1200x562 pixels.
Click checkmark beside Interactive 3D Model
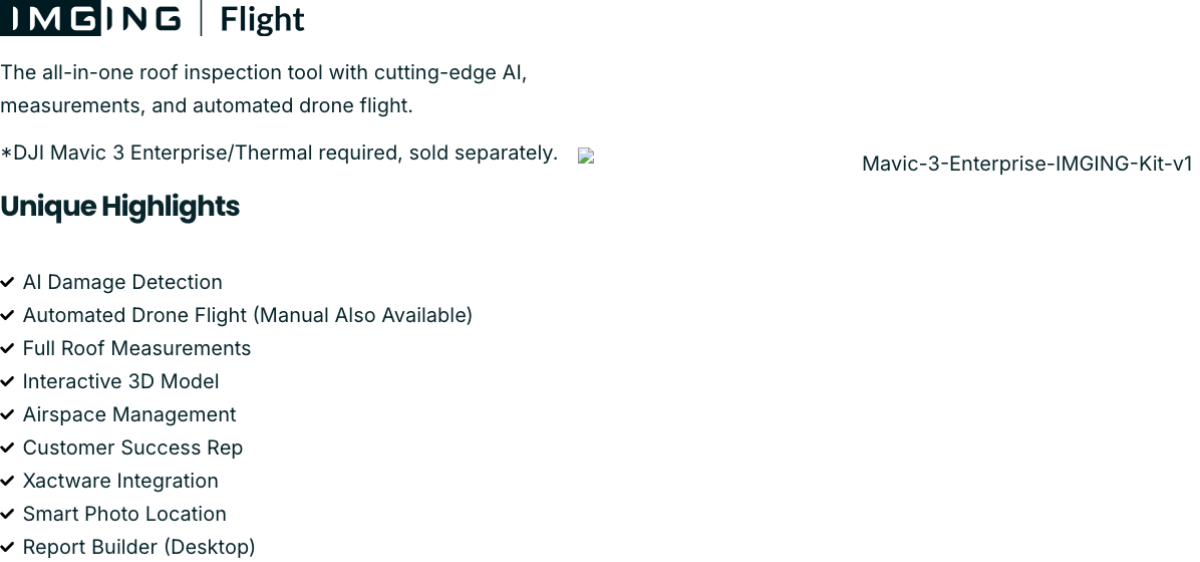pos(8,382)
